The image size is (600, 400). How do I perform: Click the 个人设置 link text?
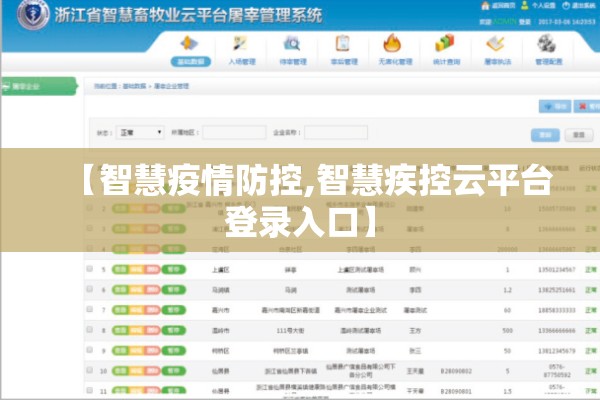[543, 6]
